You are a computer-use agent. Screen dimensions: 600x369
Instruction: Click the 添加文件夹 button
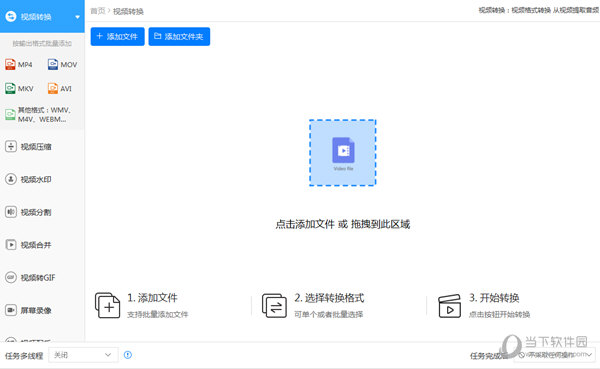(179, 36)
